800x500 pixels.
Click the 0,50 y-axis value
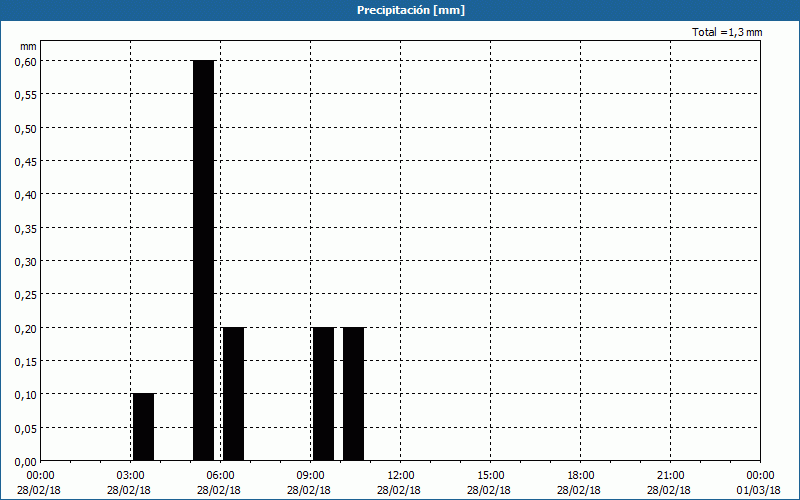click(x=26, y=129)
